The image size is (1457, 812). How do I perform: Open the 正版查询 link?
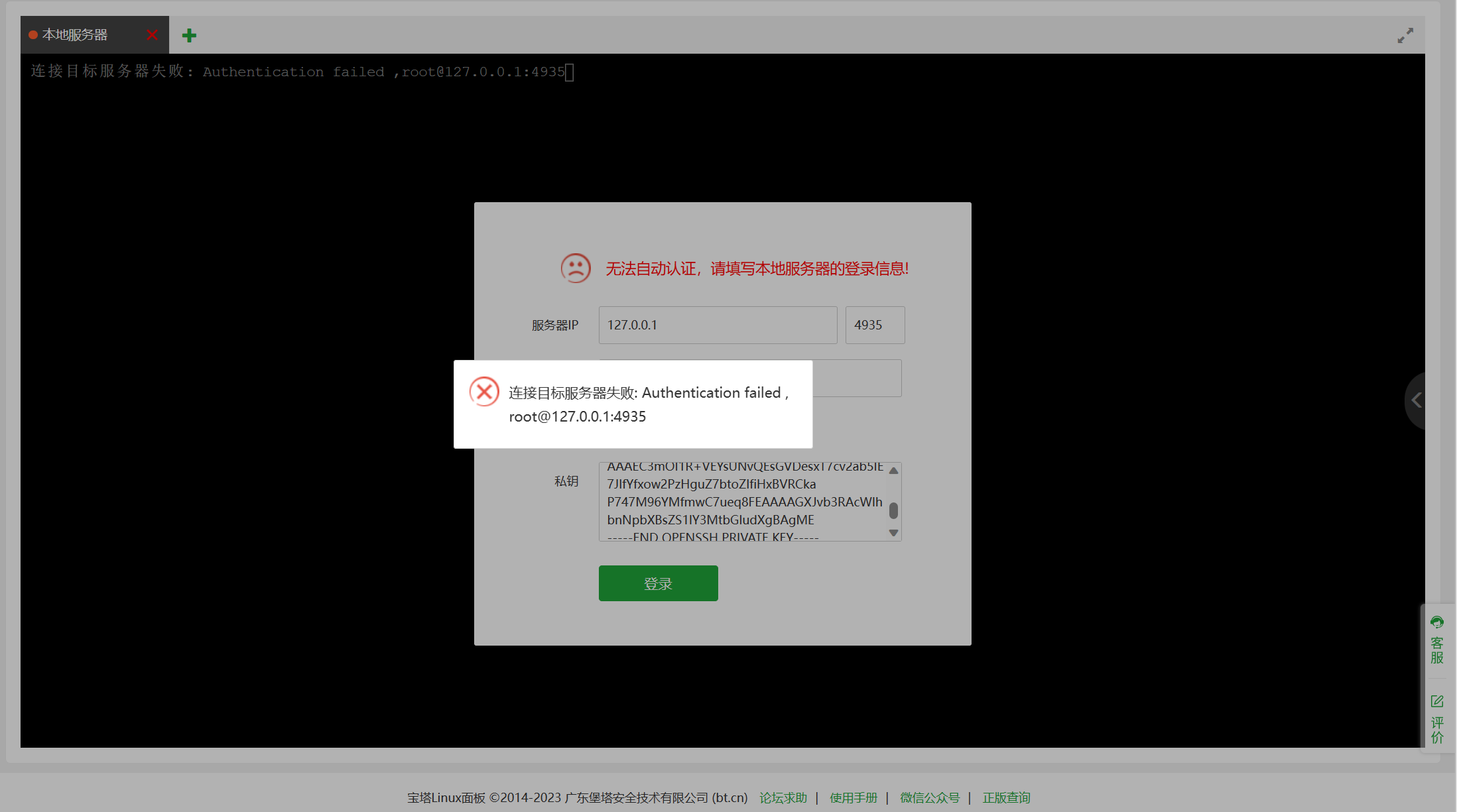click(1006, 797)
